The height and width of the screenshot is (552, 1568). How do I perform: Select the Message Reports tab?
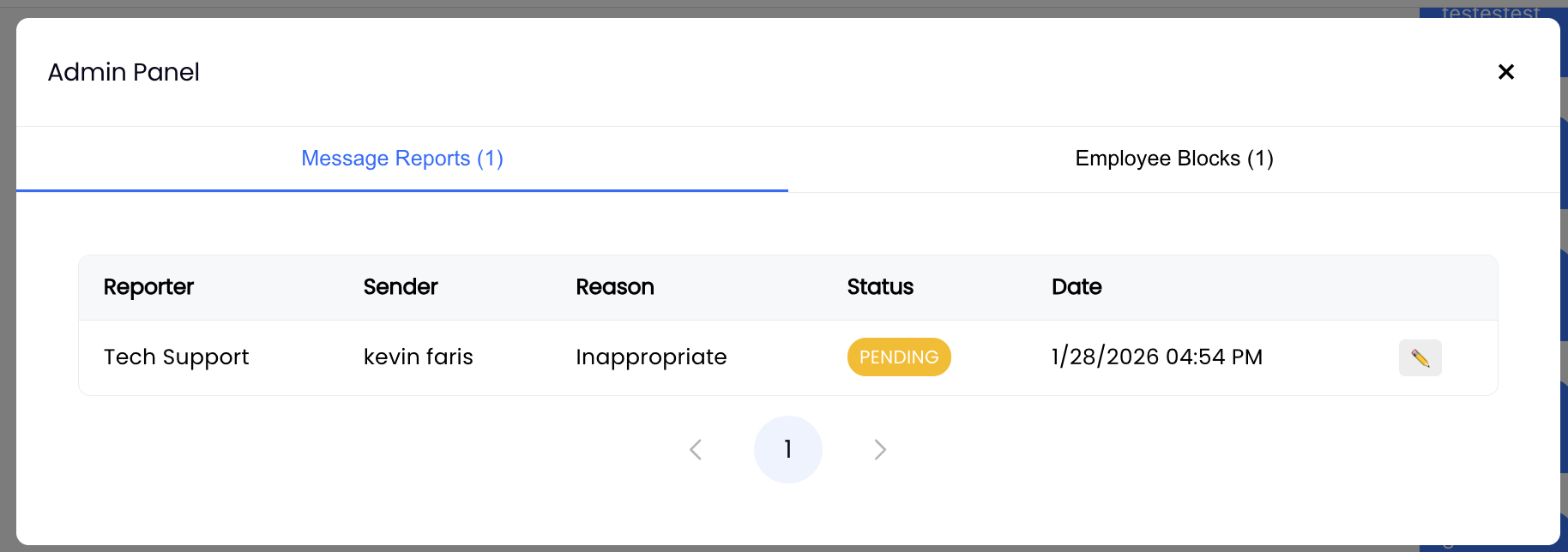[x=402, y=159]
